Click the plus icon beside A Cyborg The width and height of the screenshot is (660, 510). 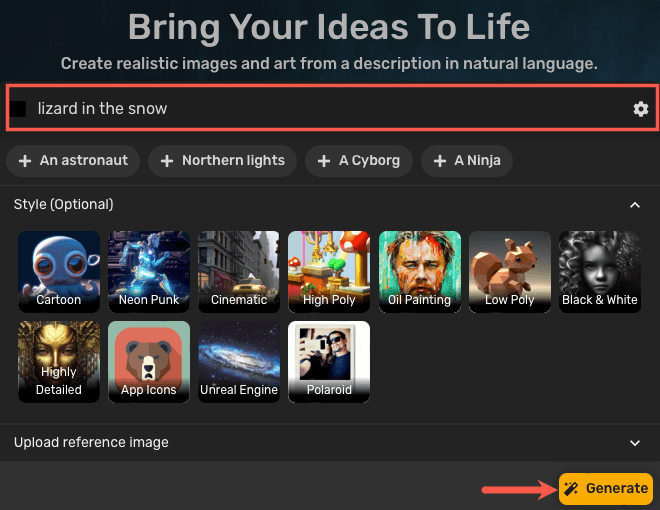pyautogui.click(x=324, y=161)
